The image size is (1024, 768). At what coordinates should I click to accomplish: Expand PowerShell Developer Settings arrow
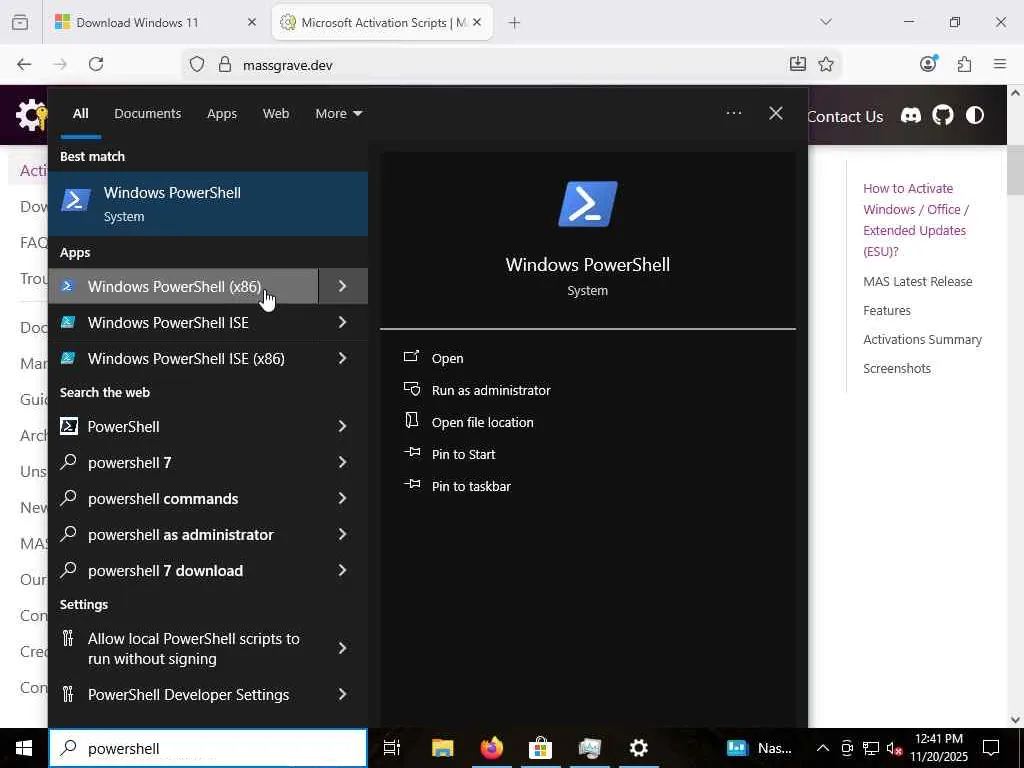343,694
